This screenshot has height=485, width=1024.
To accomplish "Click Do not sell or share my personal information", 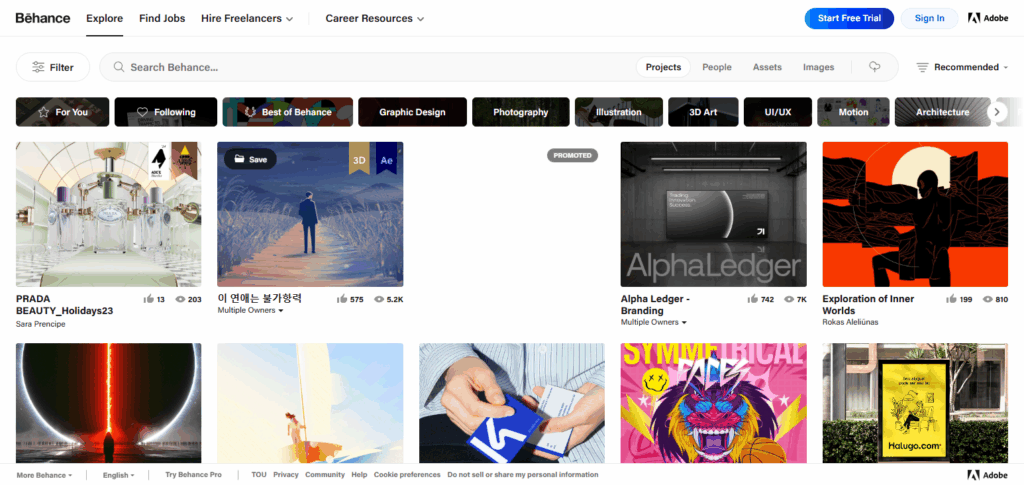I will (x=522, y=475).
